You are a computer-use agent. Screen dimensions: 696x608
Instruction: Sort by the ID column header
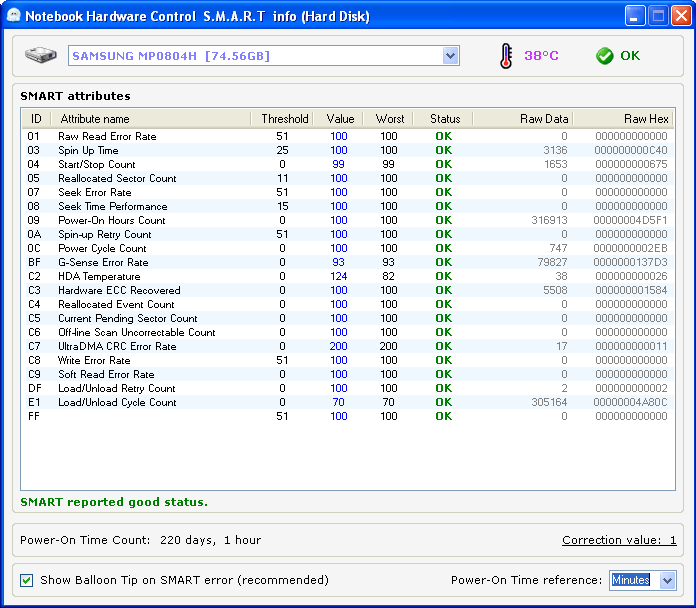36,119
